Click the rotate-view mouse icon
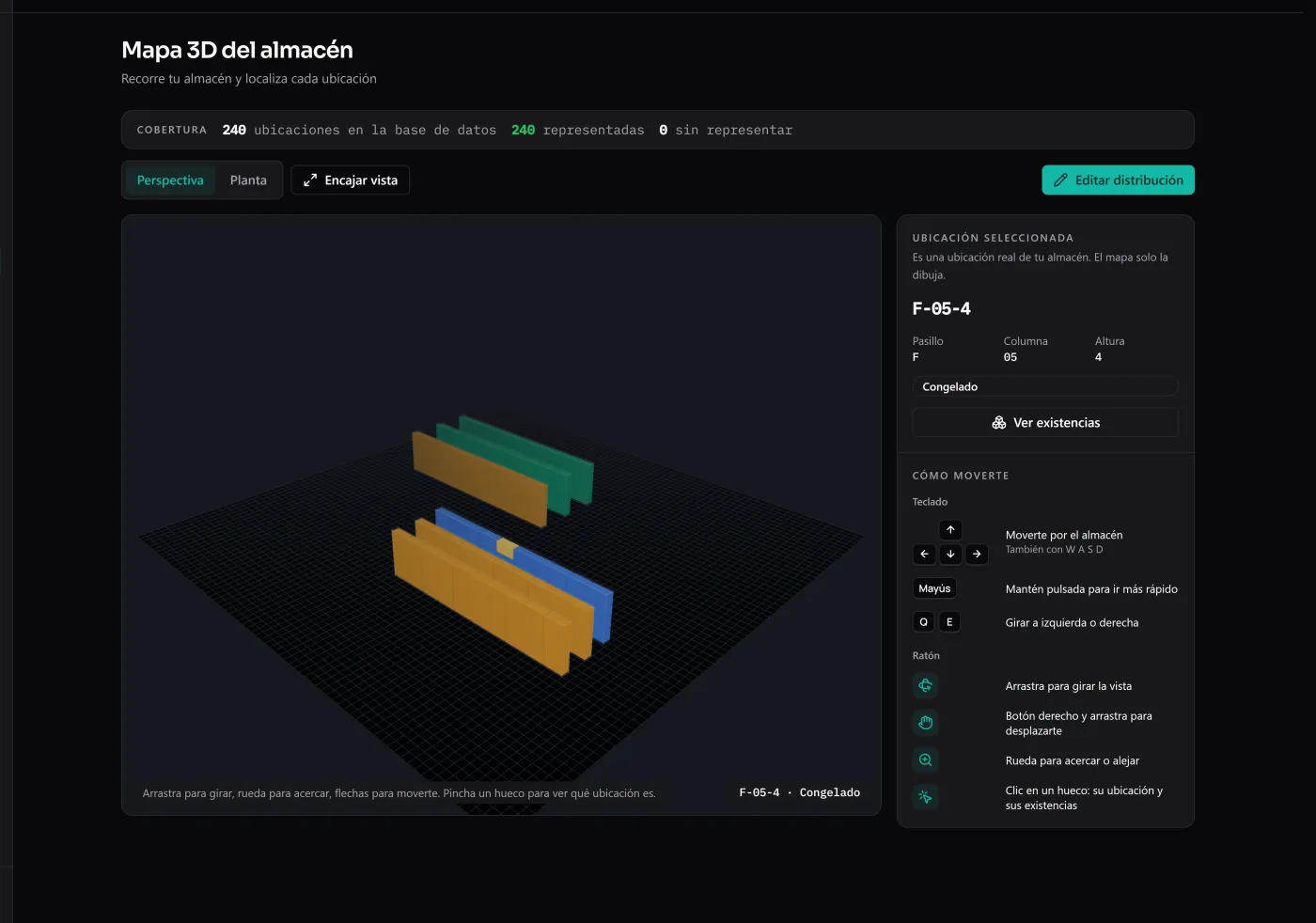Image resolution: width=1316 pixels, height=923 pixels. (926, 685)
